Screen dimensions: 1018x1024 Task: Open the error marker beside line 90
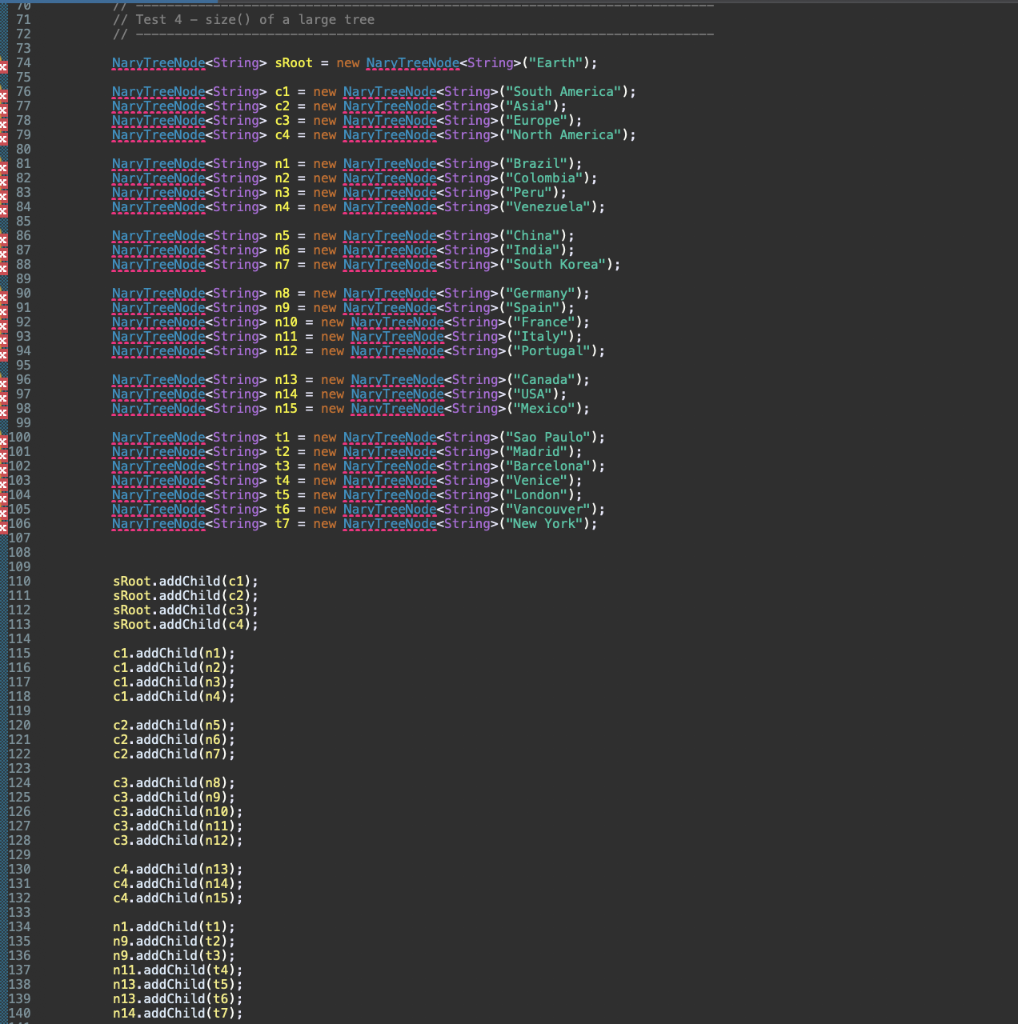point(3,296)
